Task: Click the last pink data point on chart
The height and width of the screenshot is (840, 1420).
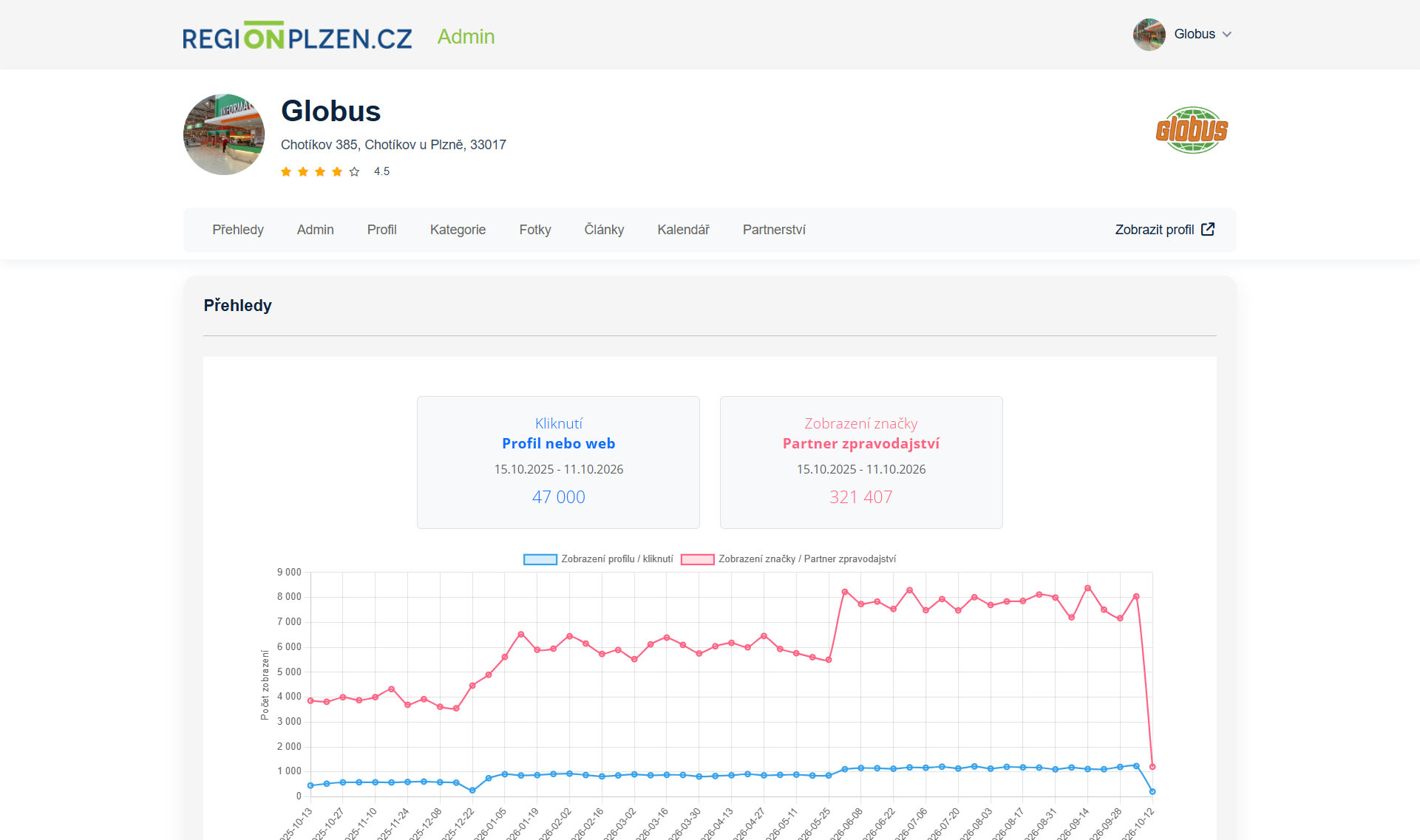Action: pos(1152,767)
